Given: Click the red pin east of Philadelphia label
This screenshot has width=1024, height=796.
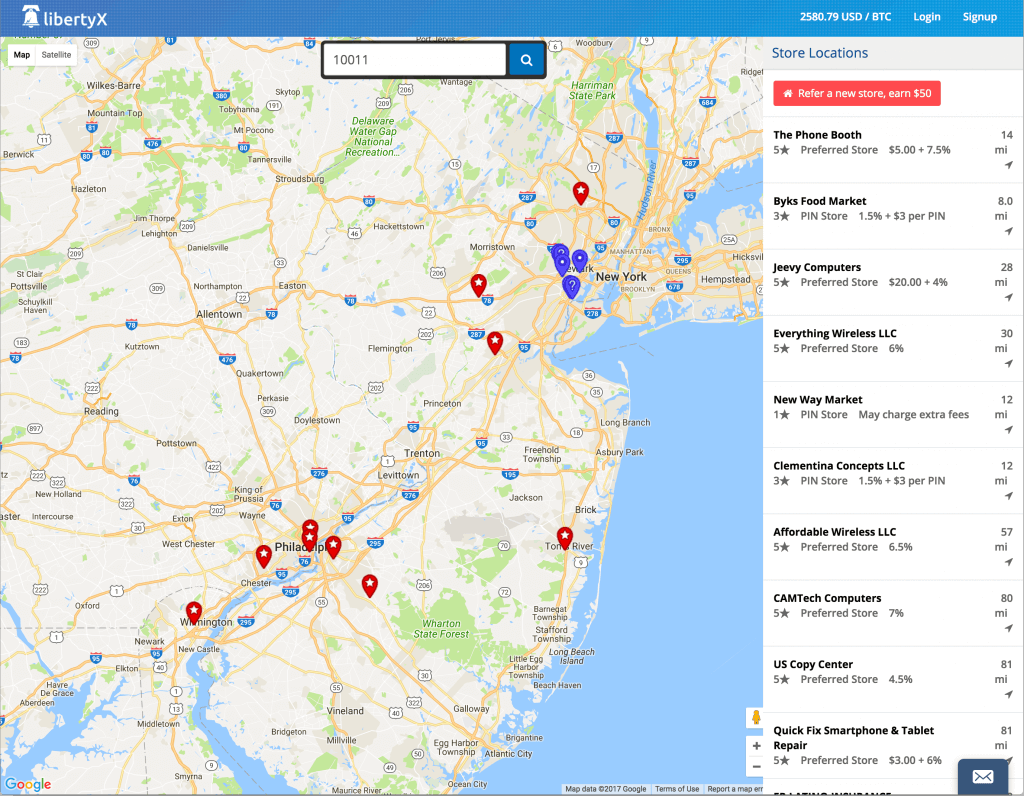Looking at the screenshot, I should (333, 547).
